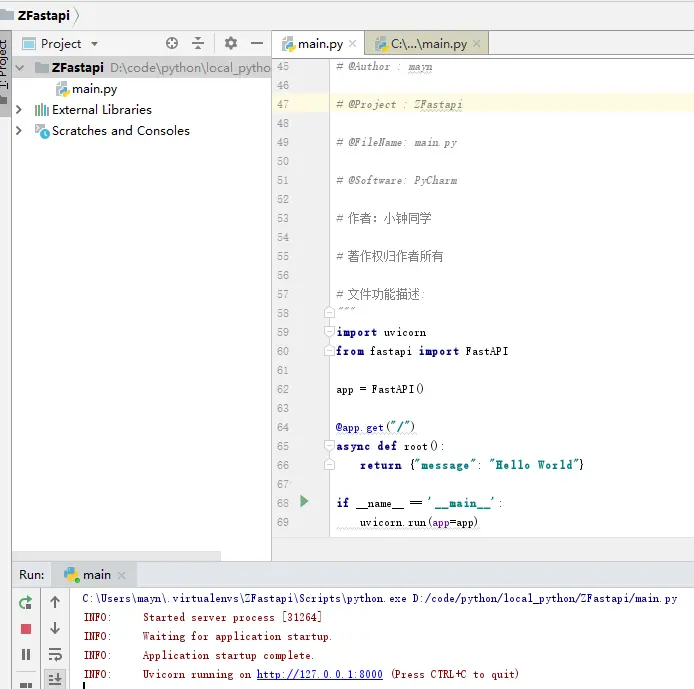Collapse the ZFastapi project root
Viewport: 694px width, 689px height.
click(19, 68)
